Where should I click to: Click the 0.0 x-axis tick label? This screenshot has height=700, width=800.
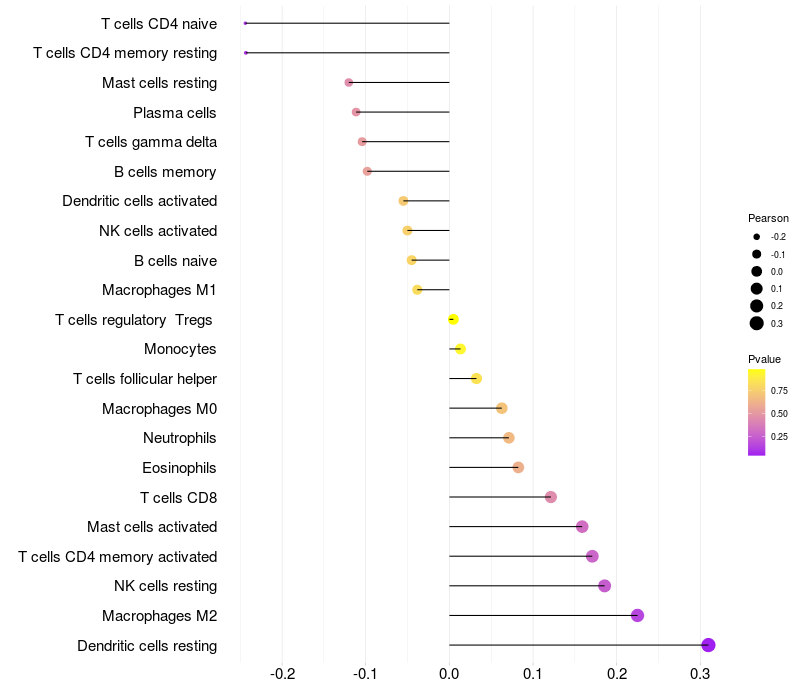449,674
